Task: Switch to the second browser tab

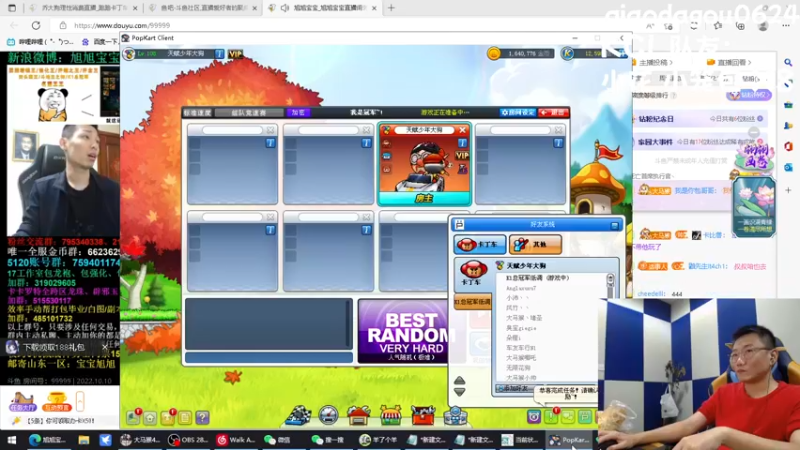Action: pyautogui.click(x=203, y=8)
